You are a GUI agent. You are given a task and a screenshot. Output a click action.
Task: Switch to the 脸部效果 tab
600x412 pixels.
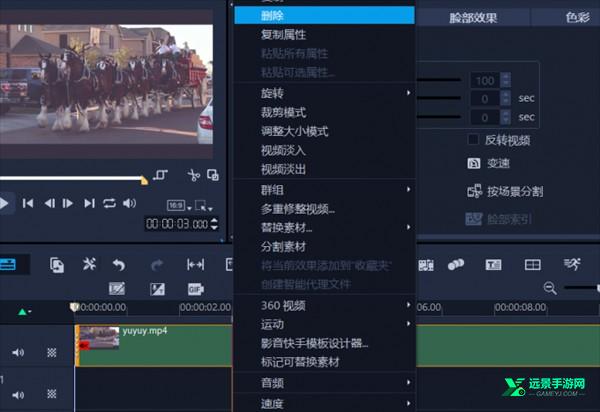473,17
